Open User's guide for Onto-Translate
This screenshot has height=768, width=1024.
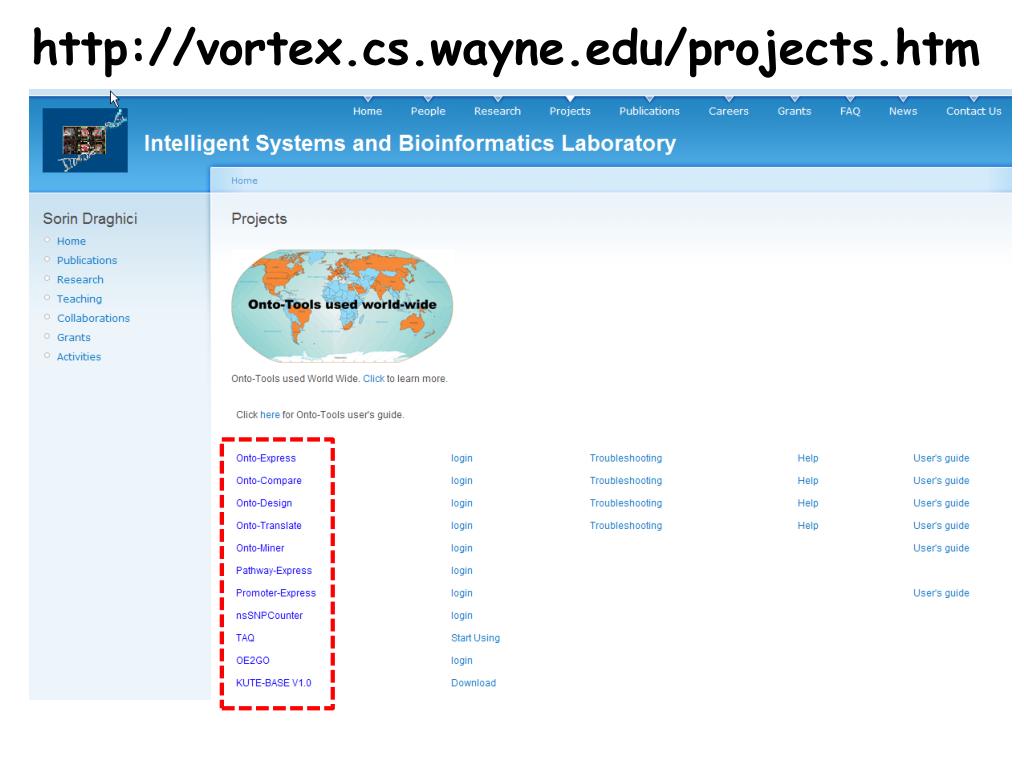point(941,526)
